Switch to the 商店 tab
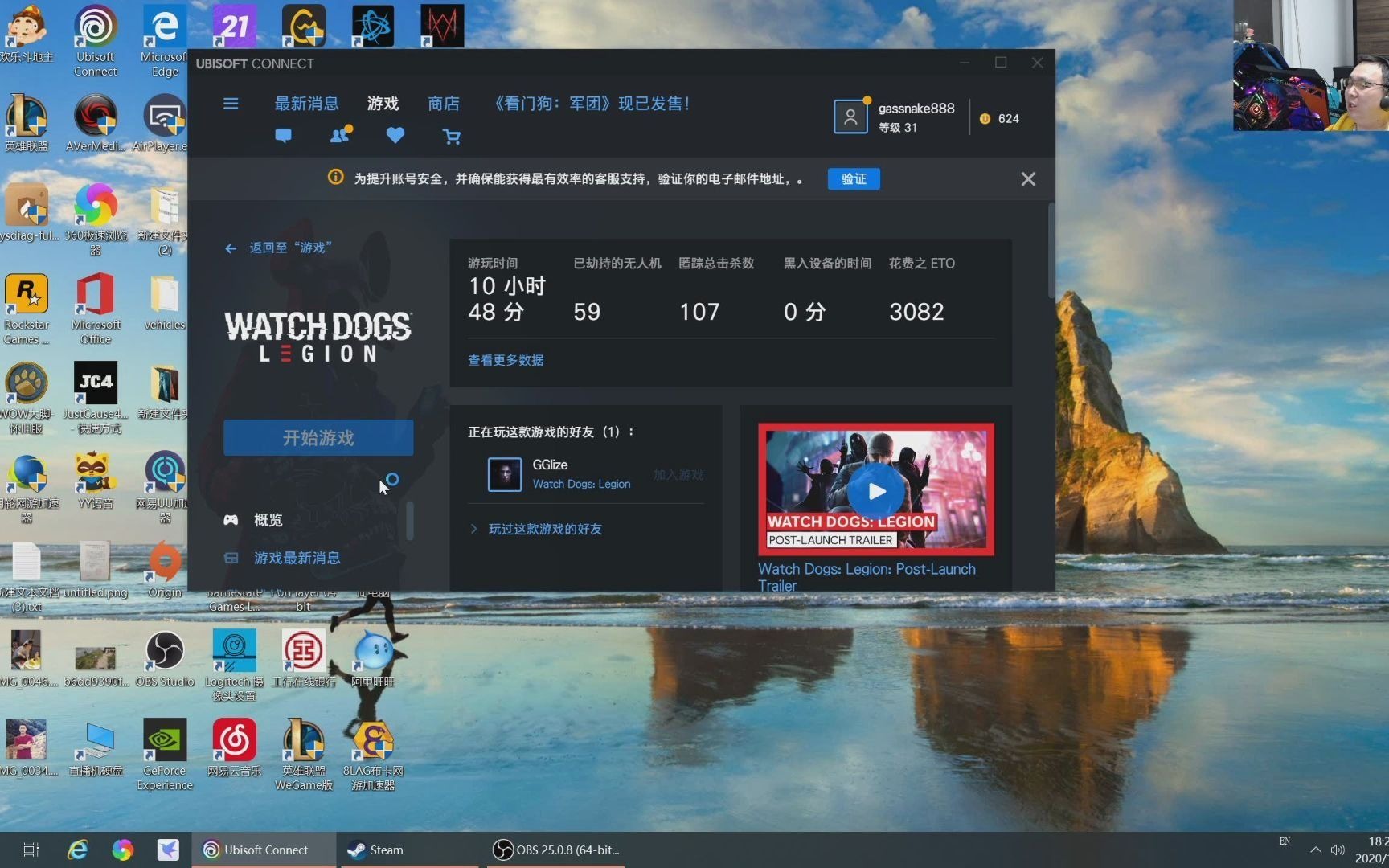Image resolution: width=1389 pixels, height=868 pixels. click(444, 104)
